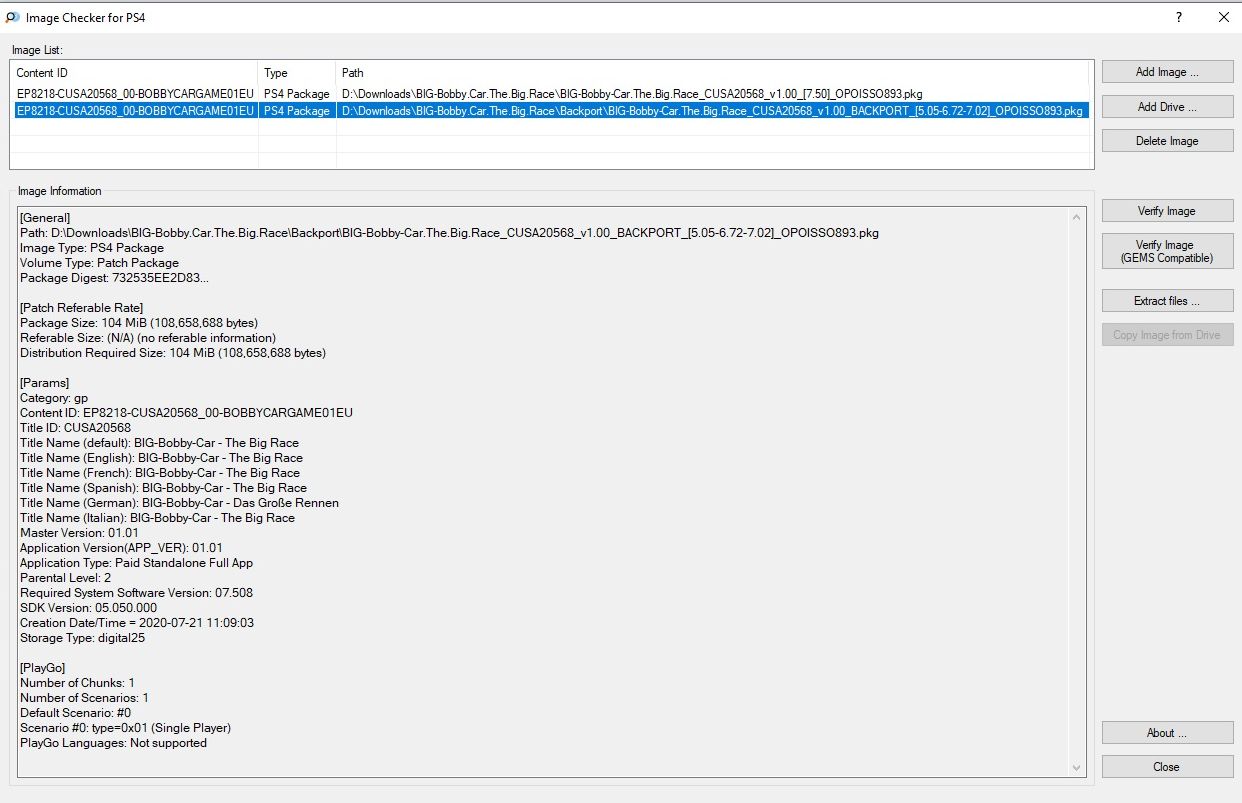Click the down arrow of the Image Information scrollbar
Screen dimensions: 1242x803
point(1077,767)
